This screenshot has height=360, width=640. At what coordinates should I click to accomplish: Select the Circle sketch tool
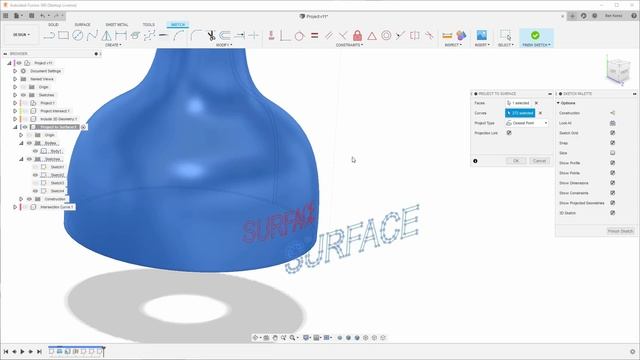[x=78, y=36]
